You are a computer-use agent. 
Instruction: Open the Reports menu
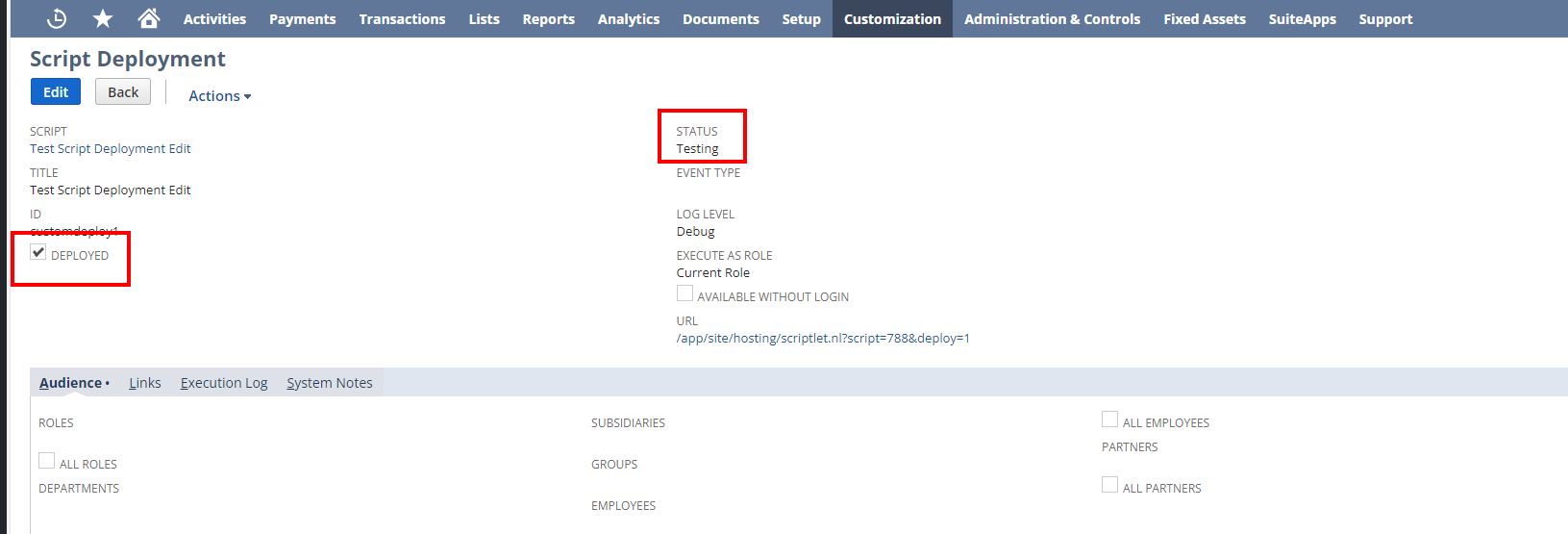[548, 19]
